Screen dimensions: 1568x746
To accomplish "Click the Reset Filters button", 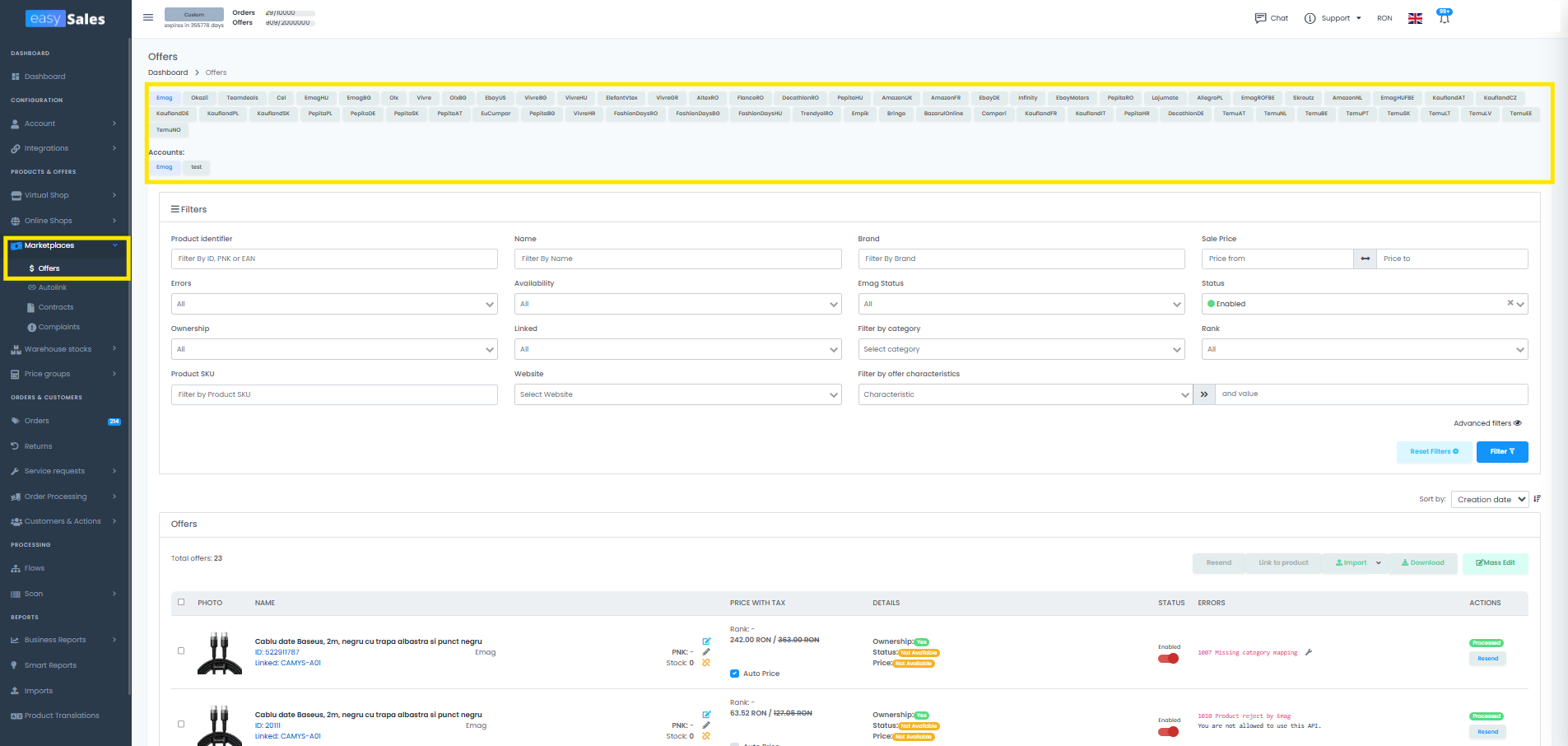I will (1434, 451).
